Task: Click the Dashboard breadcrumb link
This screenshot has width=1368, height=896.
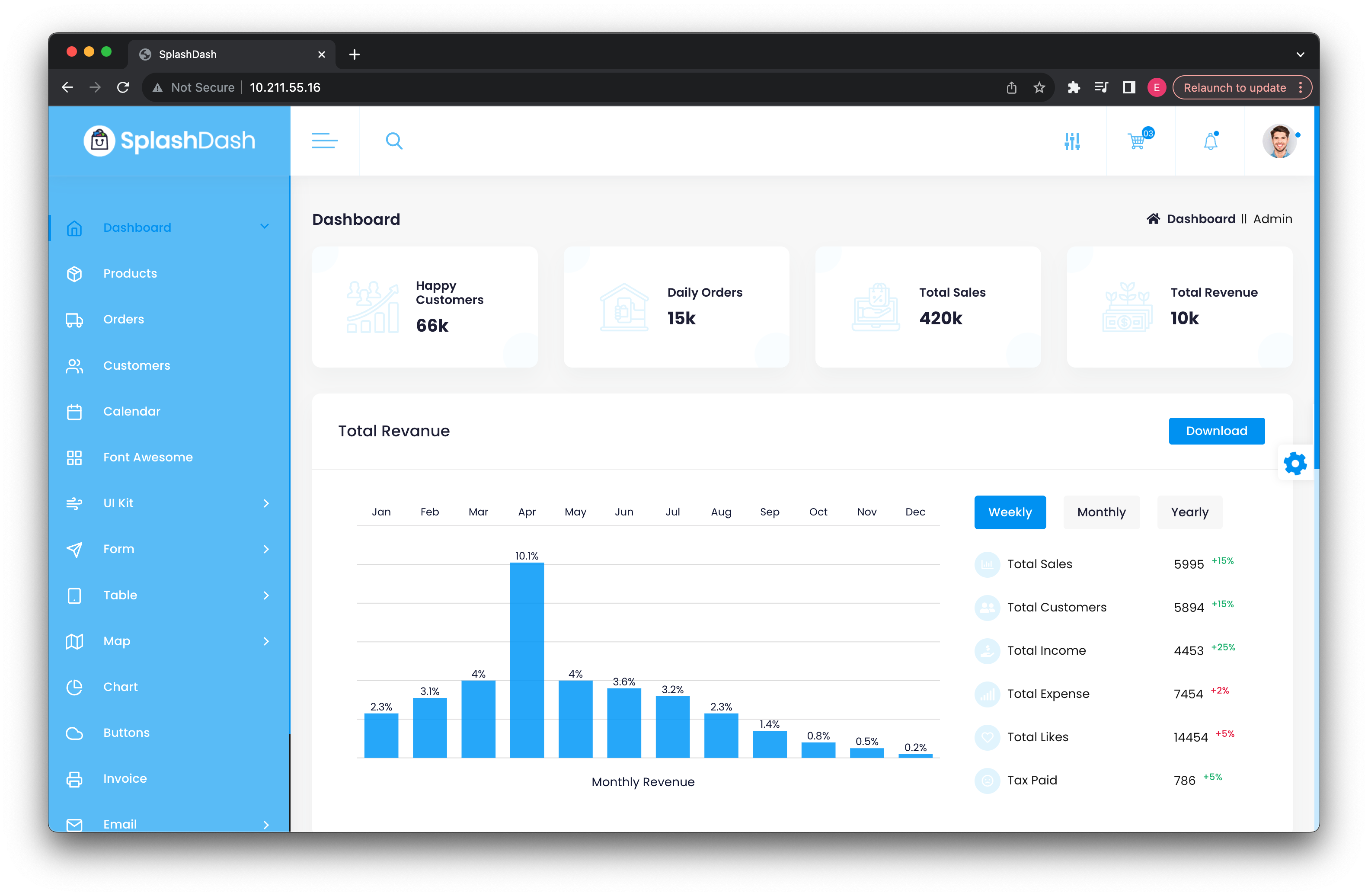Action: tap(1201, 219)
